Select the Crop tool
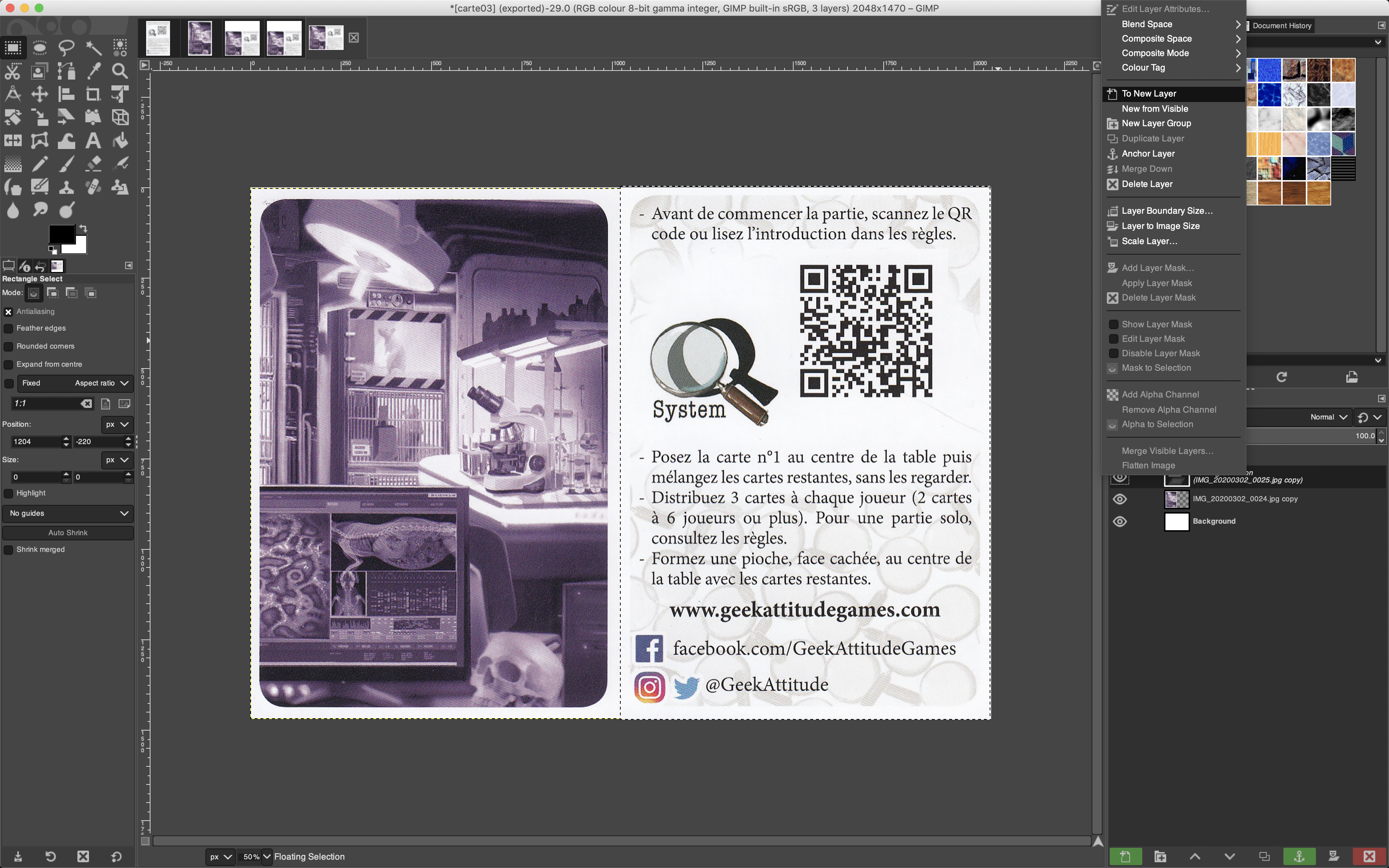The image size is (1389, 868). (x=93, y=94)
